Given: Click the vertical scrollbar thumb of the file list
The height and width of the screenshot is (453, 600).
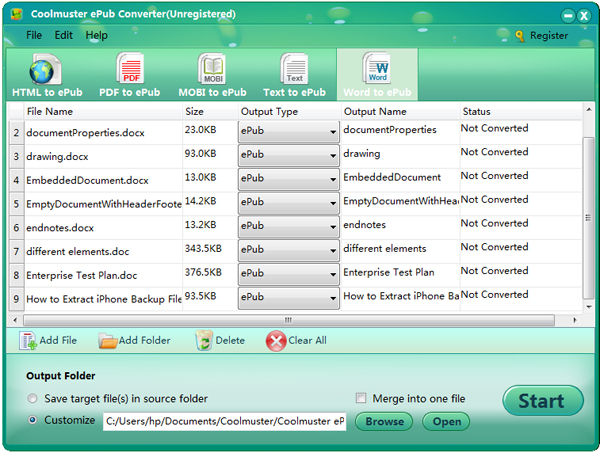Looking at the screenshot, I should (x=588, y=218).
